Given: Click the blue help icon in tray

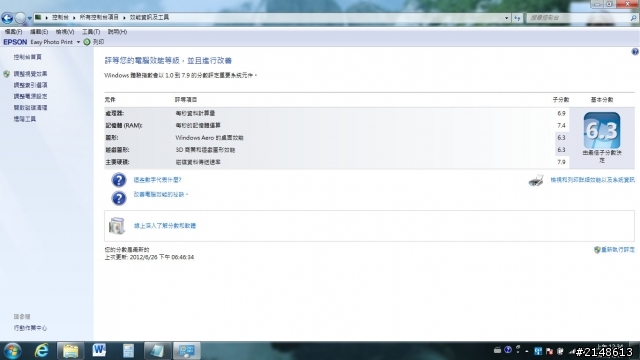Looking at the screenshot, I should 508,350.
